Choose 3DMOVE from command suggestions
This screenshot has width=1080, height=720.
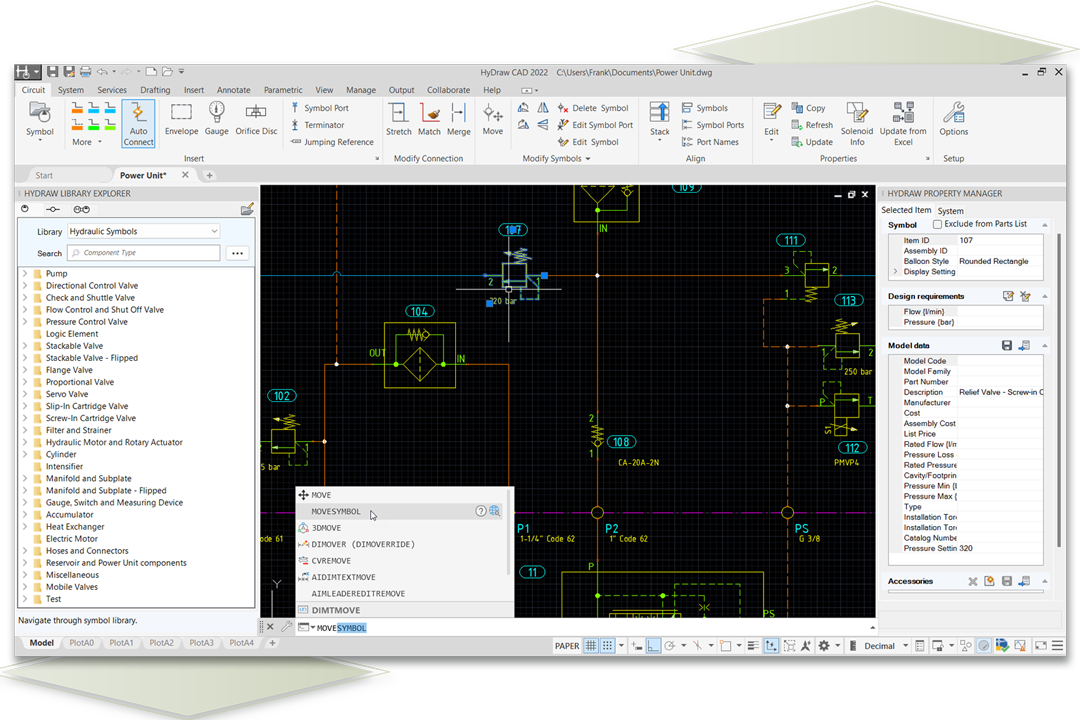399,528
